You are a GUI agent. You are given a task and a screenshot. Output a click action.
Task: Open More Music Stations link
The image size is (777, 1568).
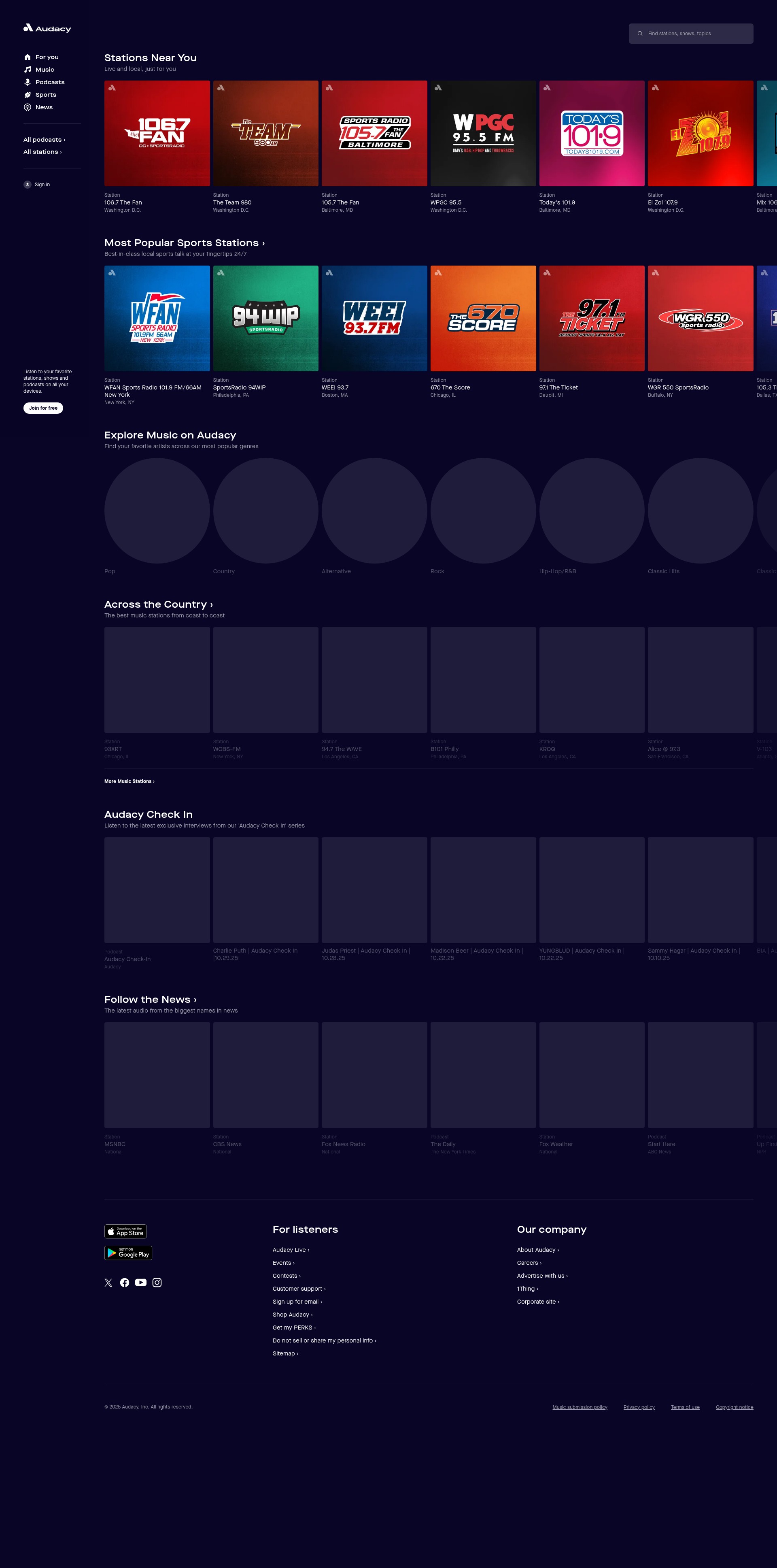(129, 781)
